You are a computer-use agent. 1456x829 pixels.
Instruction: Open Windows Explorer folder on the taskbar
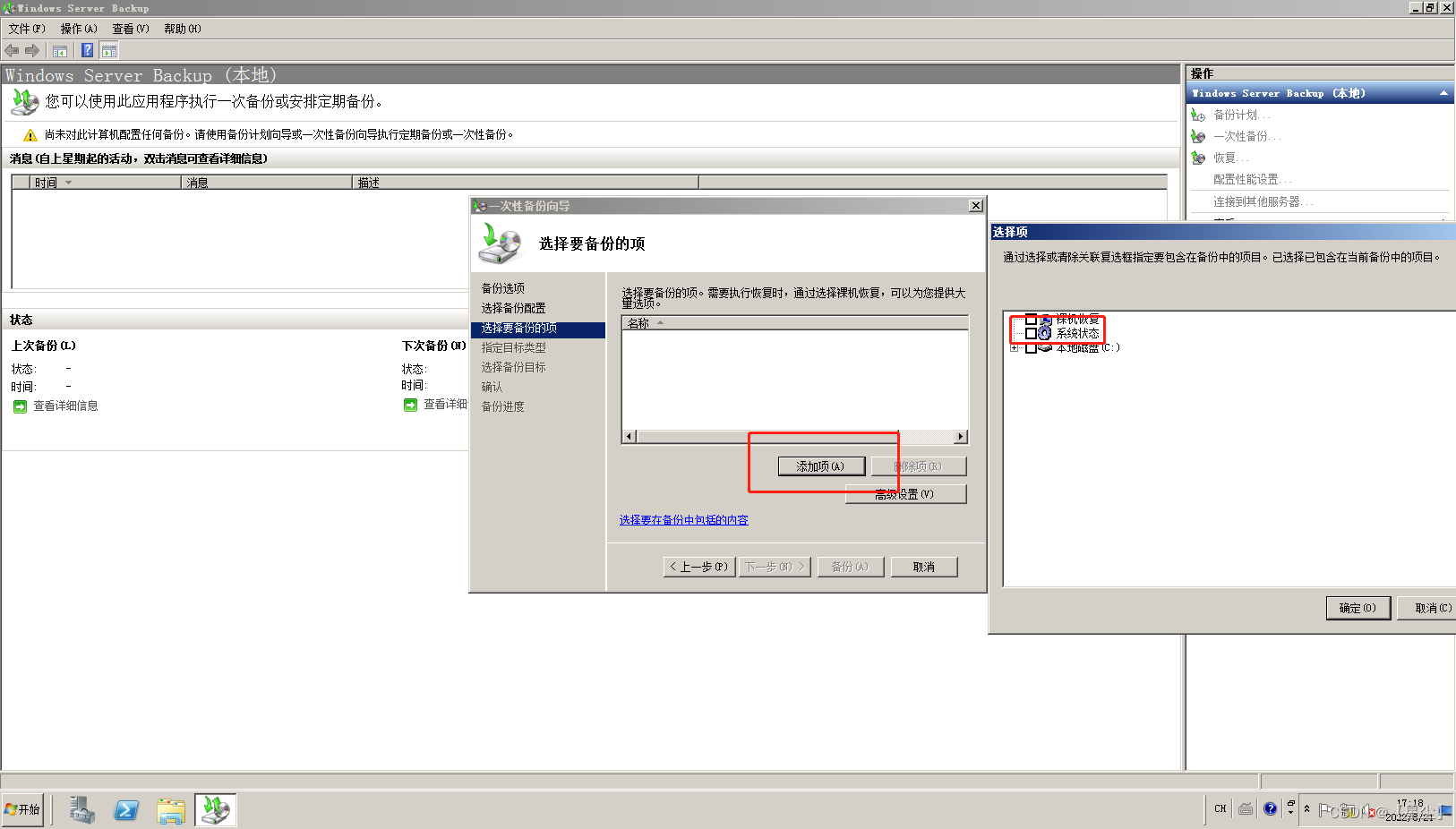171,810
